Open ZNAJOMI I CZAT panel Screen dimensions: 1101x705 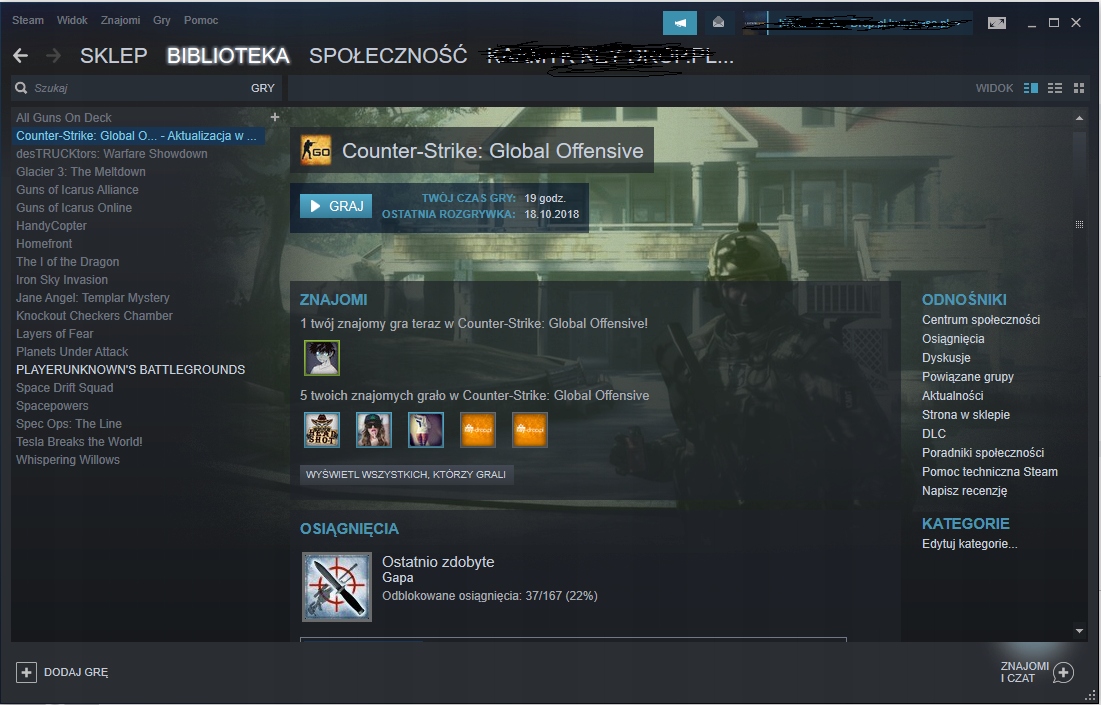point(1038,672)
